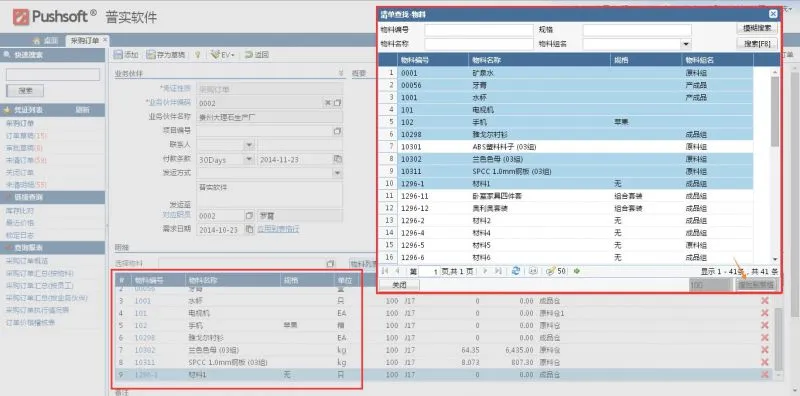Open lookup icon for 选择物料 field
Image resolution: width=800 pixels, height=396 pixels.
(330, 264)
